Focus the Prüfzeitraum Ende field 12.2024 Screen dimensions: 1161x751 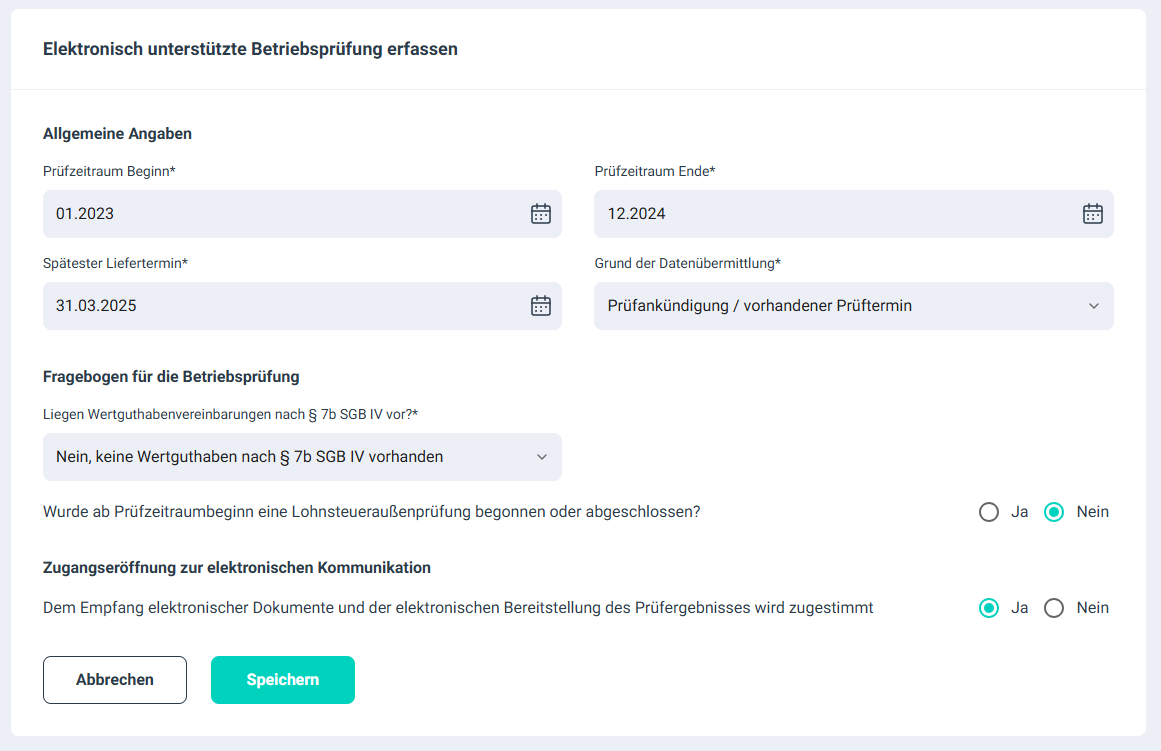(854, 214)
